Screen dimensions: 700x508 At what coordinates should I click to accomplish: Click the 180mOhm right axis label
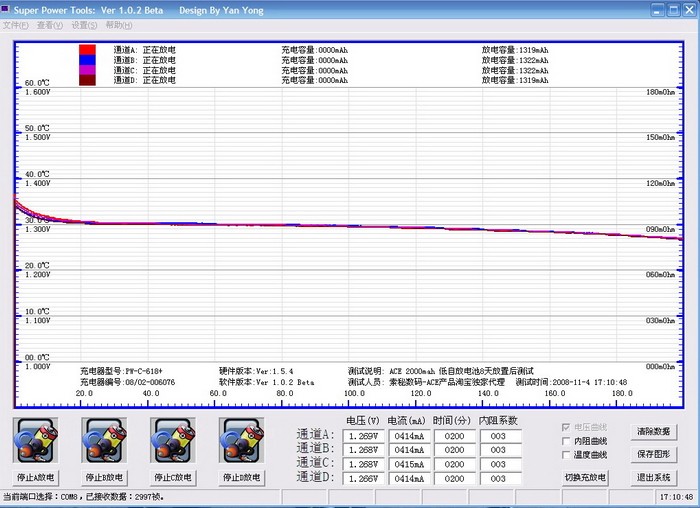pyautogui.click(x=661, y=92)
